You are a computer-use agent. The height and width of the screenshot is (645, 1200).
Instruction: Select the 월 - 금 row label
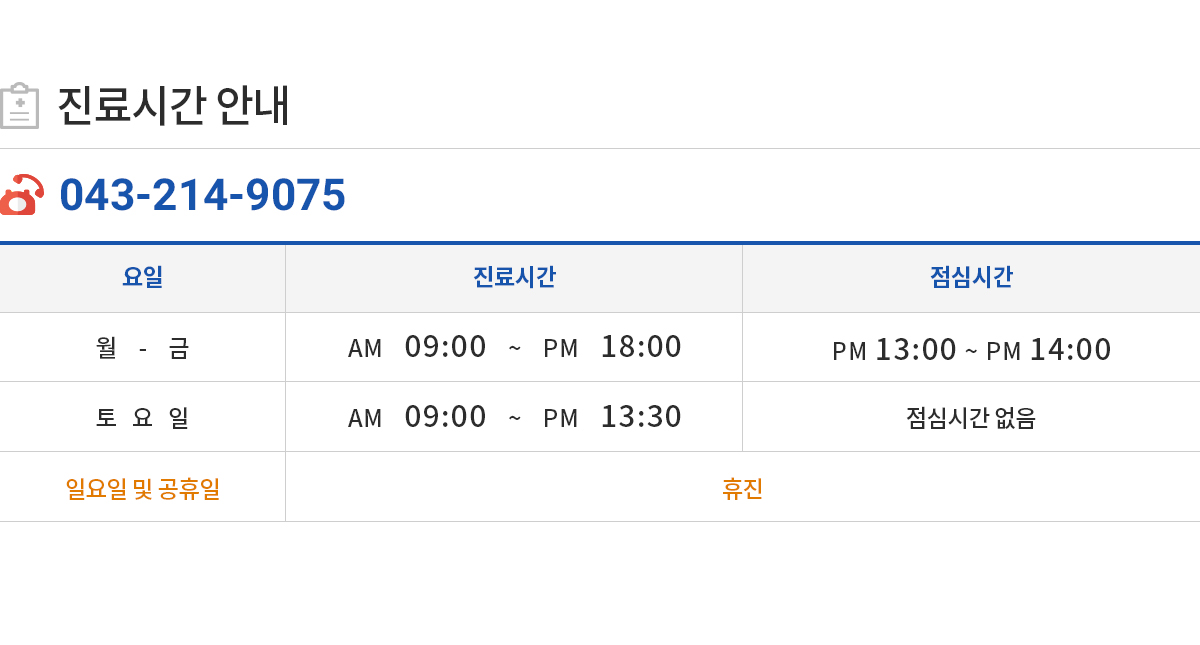142,348
